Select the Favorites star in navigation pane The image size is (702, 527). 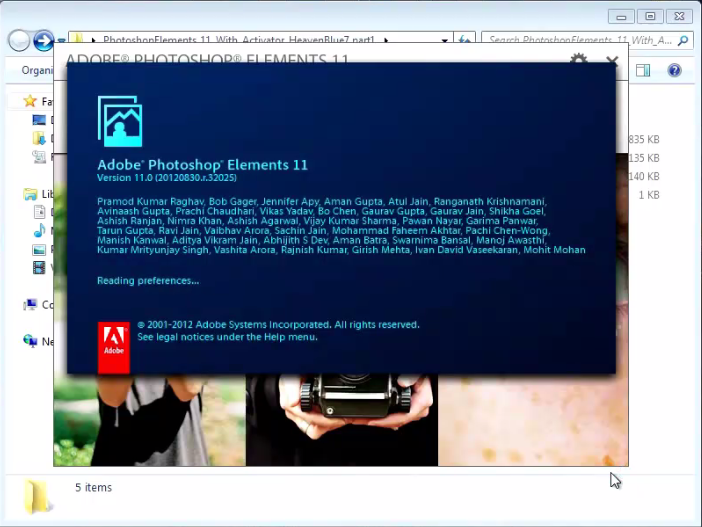(30, 101)
